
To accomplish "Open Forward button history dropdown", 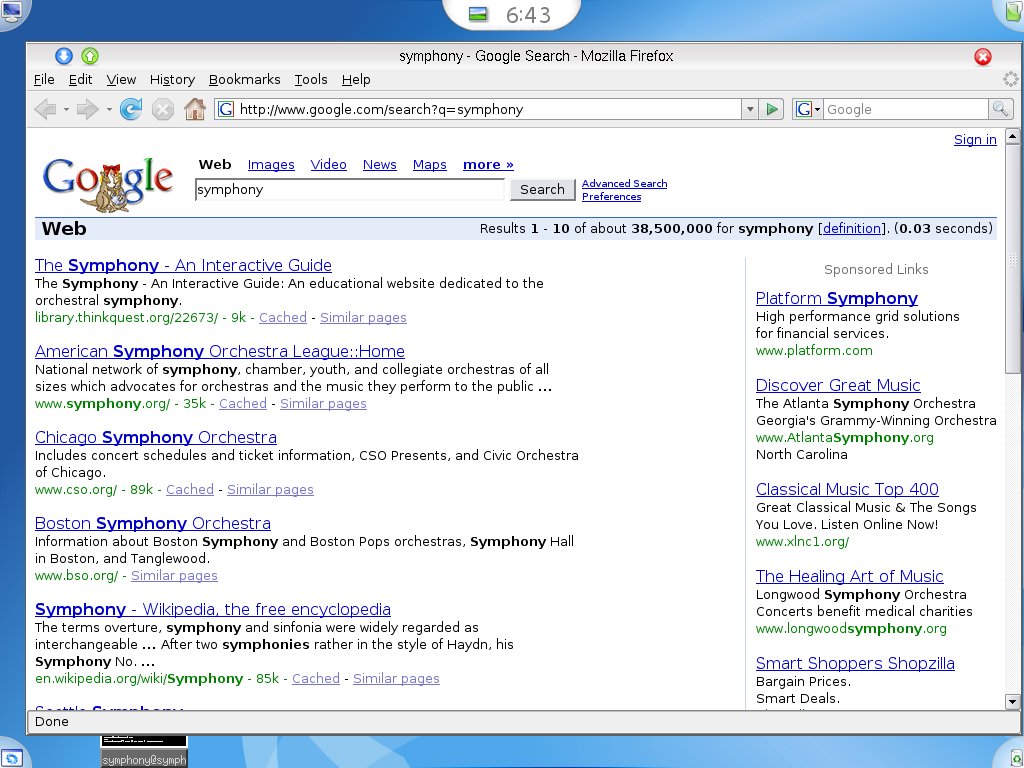I will tap(108, 110).
